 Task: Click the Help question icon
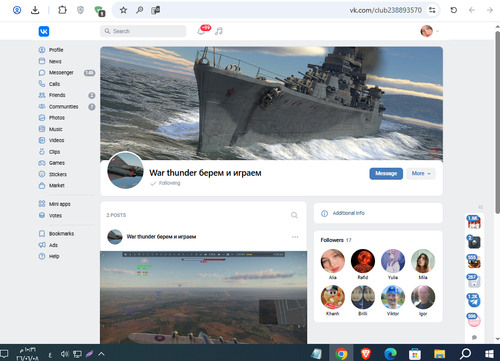42,256
